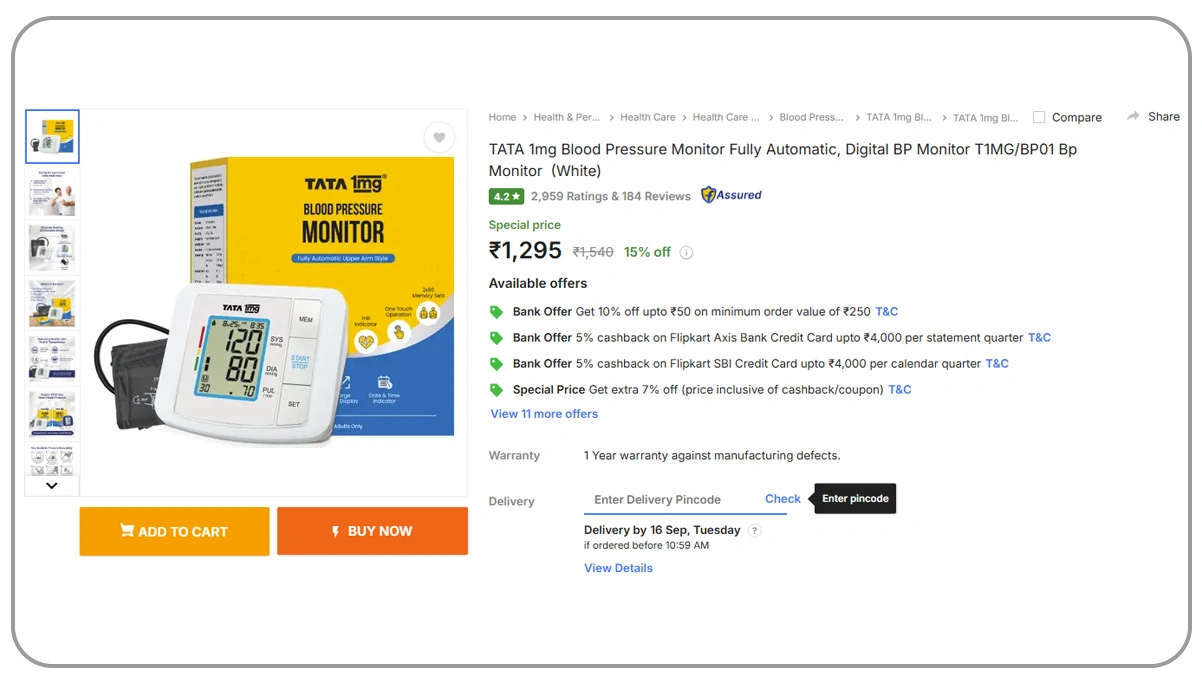Click the delivery date question mark icon
This screenshot has width=1202, height=684.
[x=755, y=531]
